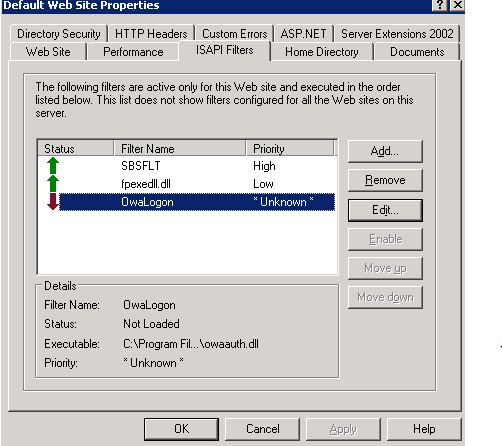Click the red down arrow for OwaLogon
Viewport: 502px width, 446px height.
point(53,202)
